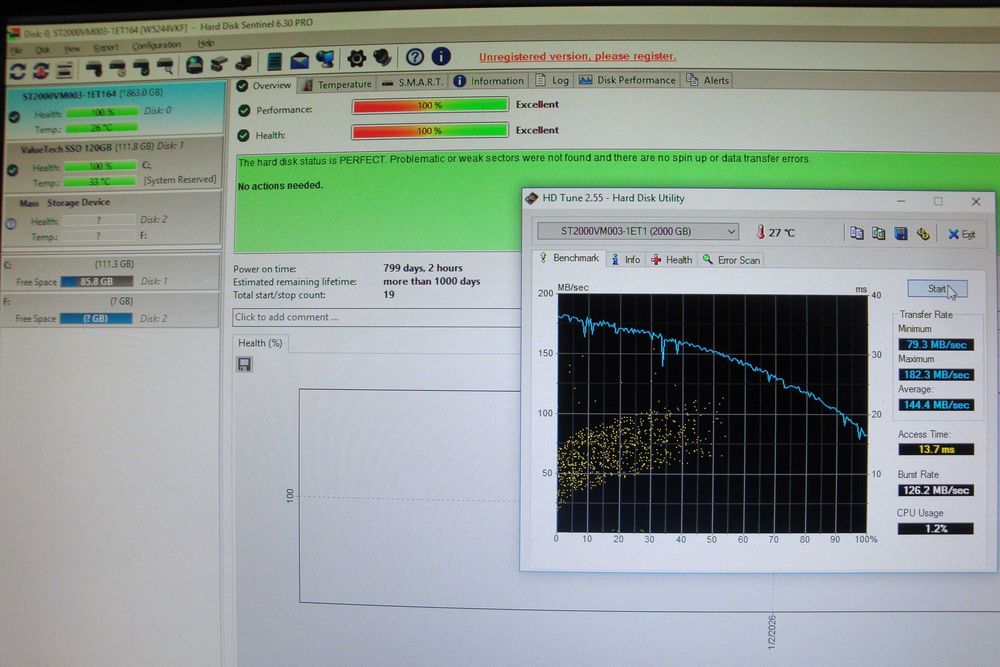Click the single drive toolbar icon after globe
The width and height of the screenshot is (1000, 667).
click(x=219, y=64)
